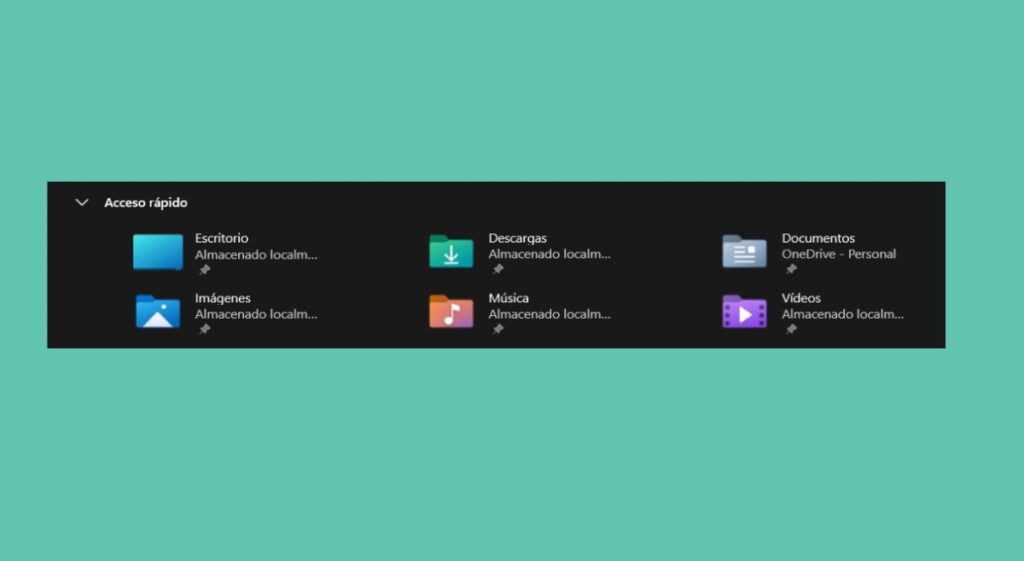Open the Música folder icon

click(x=451, y=312)
